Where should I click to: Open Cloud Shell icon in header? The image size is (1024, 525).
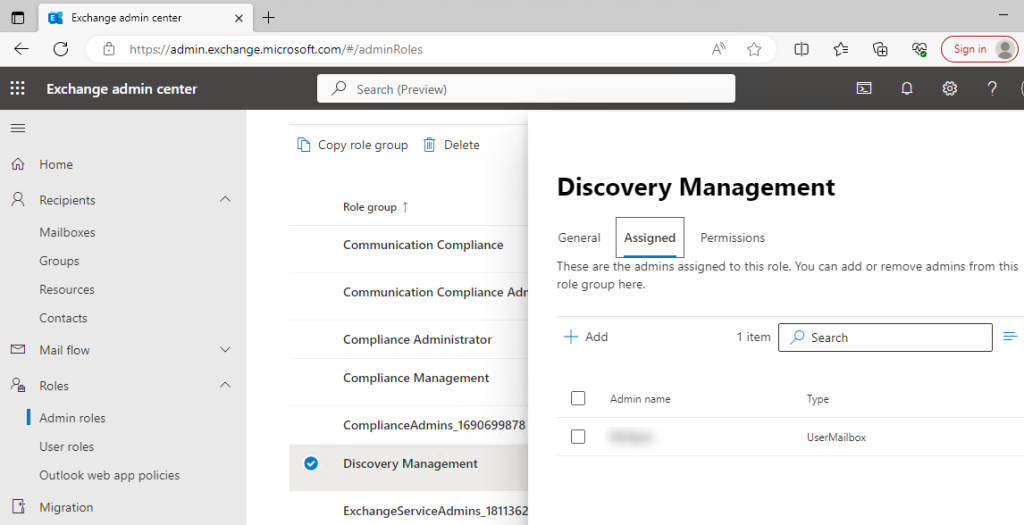point(864,88)
